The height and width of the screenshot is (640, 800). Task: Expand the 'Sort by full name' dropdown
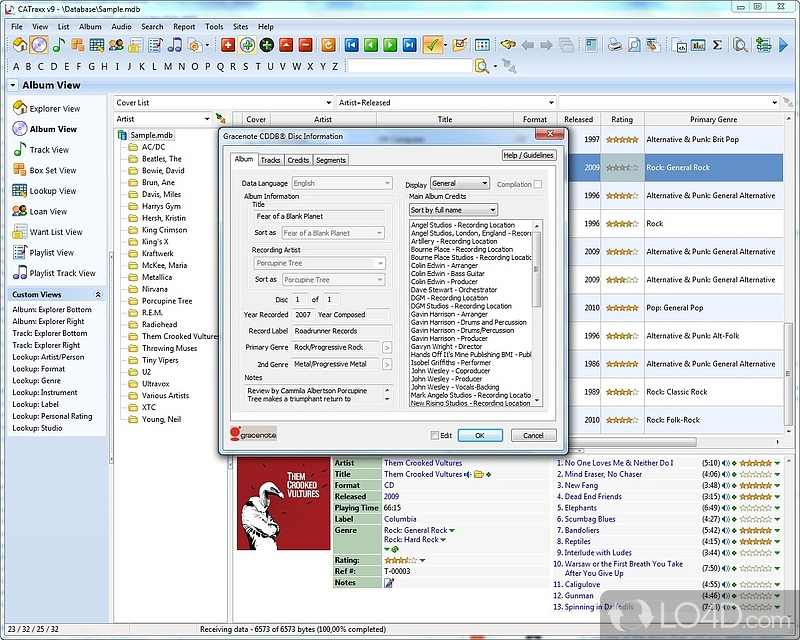451,210
